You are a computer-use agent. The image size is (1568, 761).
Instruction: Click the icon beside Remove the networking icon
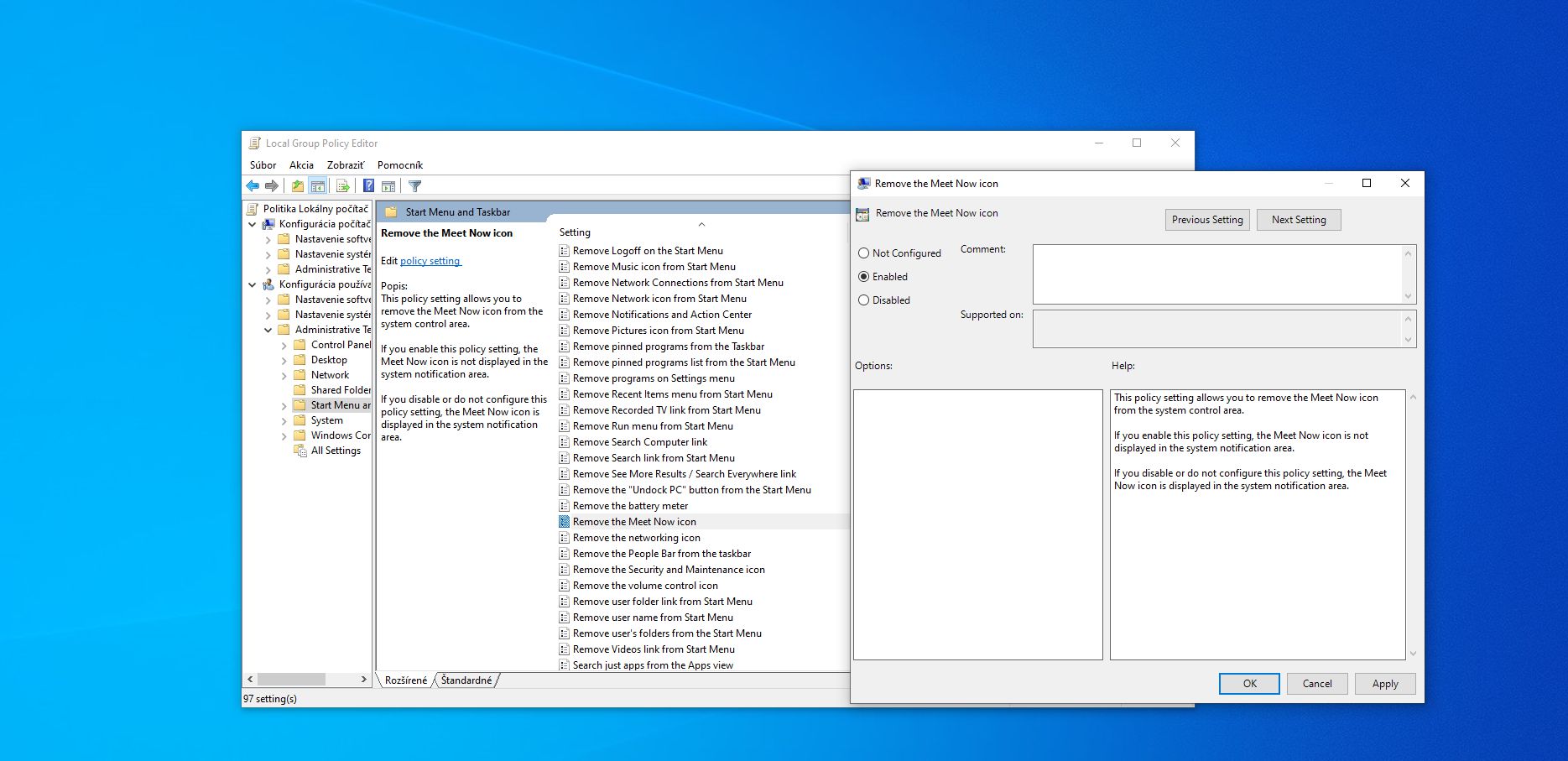[x=564, y=538]
